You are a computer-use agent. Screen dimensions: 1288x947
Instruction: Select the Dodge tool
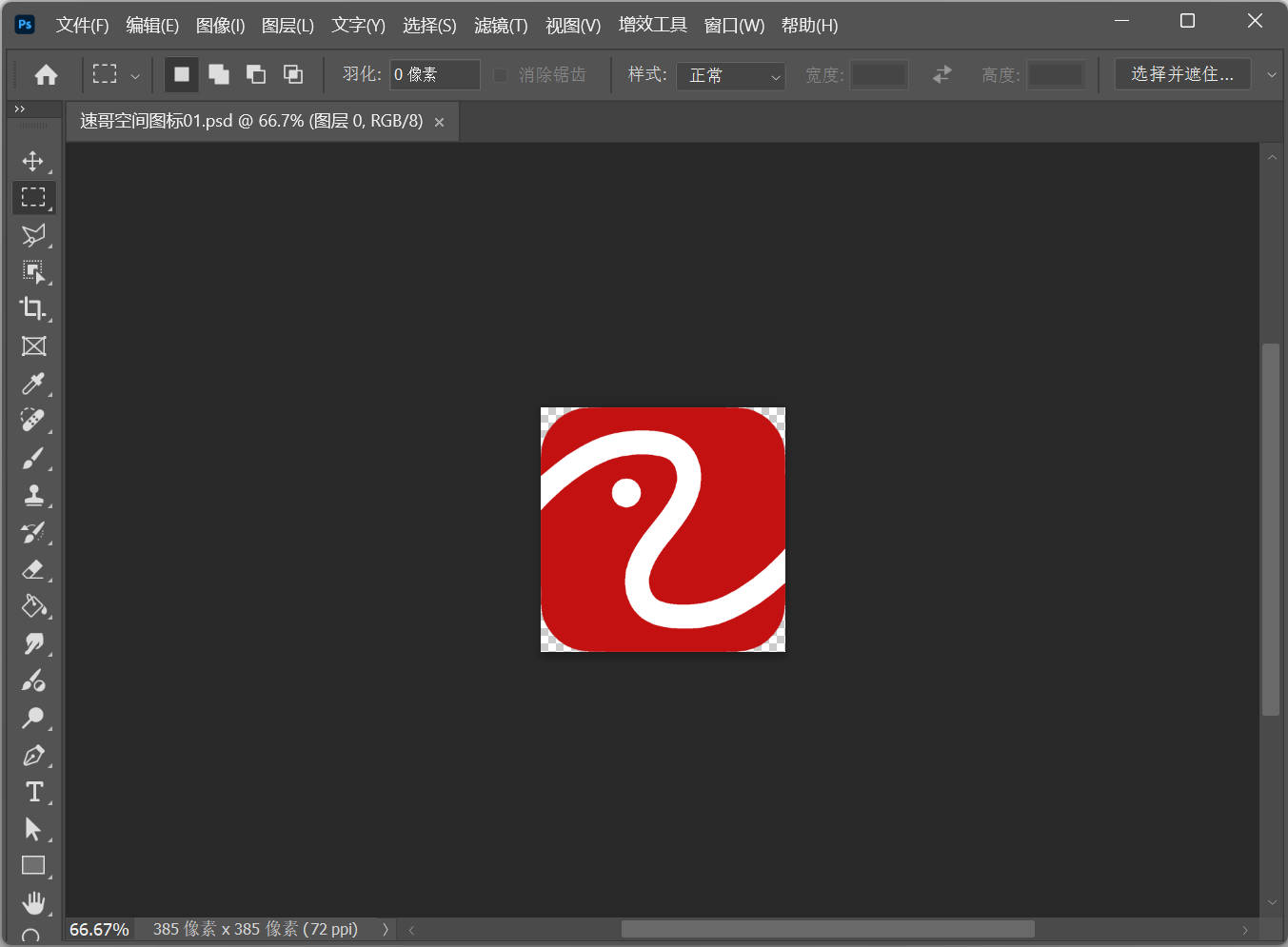pyautogui.click(x=33, y=718)
